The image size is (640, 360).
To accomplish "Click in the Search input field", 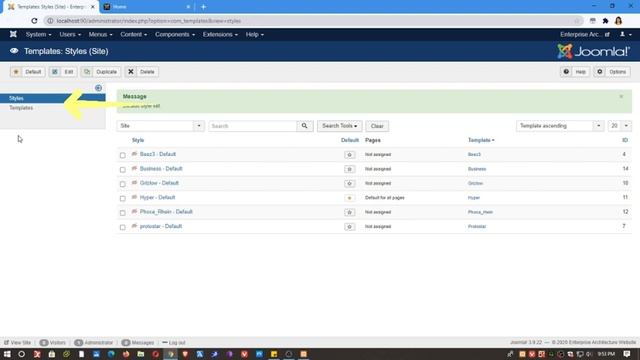I will tap(253, 126).
